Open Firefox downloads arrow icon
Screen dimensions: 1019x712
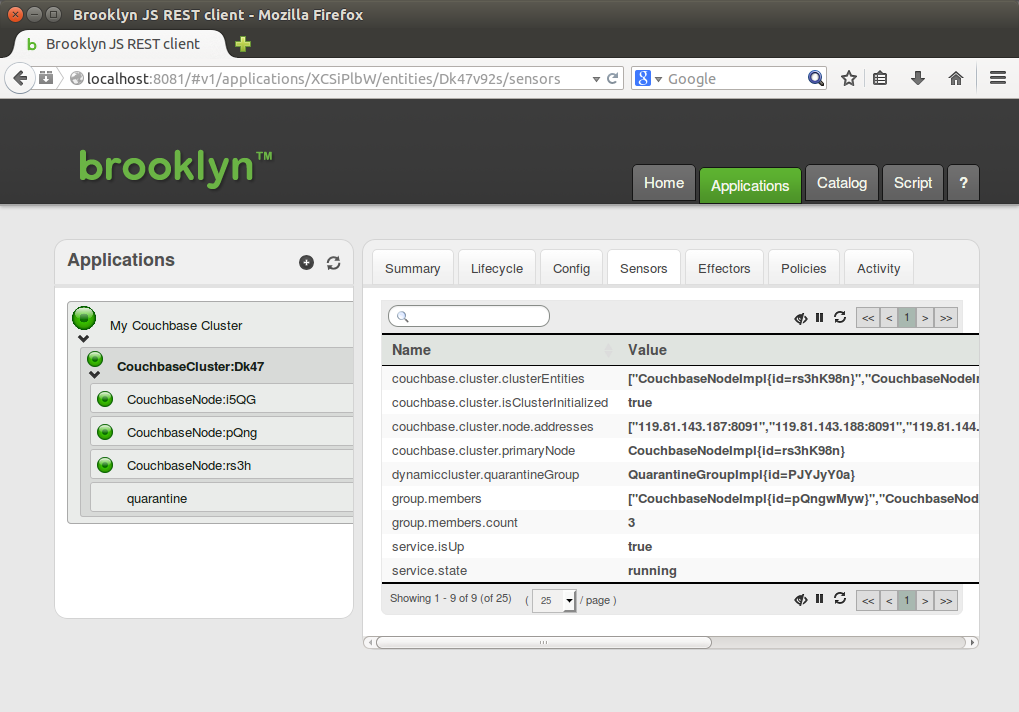pyautogui.click(x=918, y=79)
